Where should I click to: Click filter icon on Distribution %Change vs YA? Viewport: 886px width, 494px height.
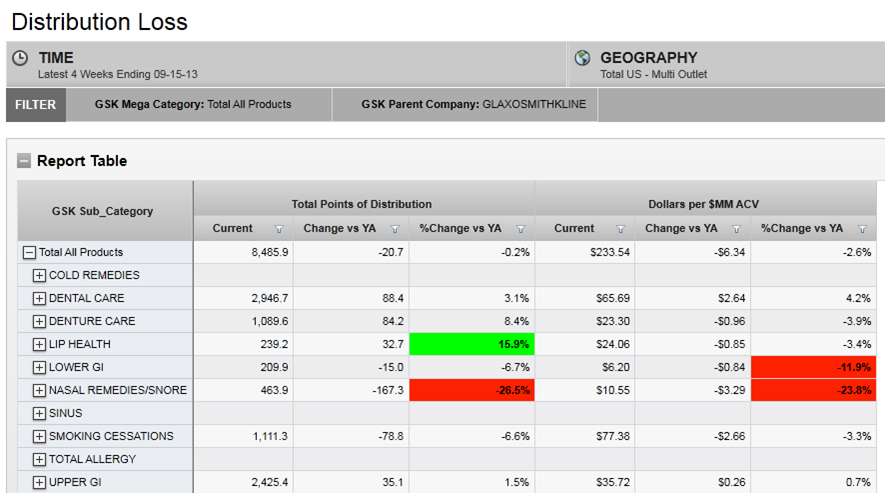pos(521,229)
